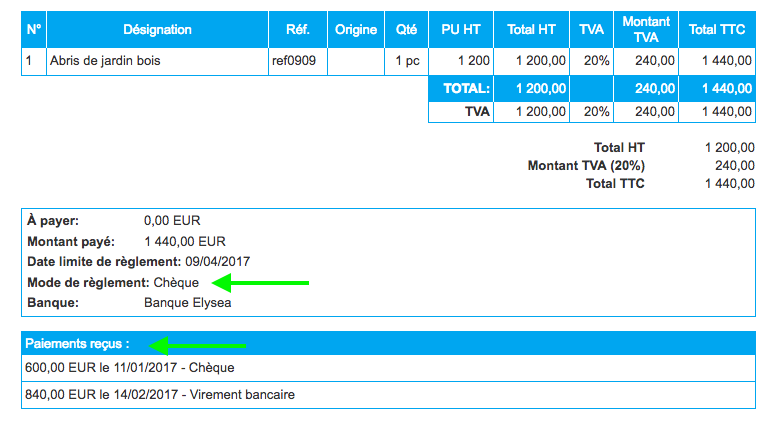Click the green arrow pointing at Paiements reçus
Screen dimensions: 777x439
tap(198, 345)
